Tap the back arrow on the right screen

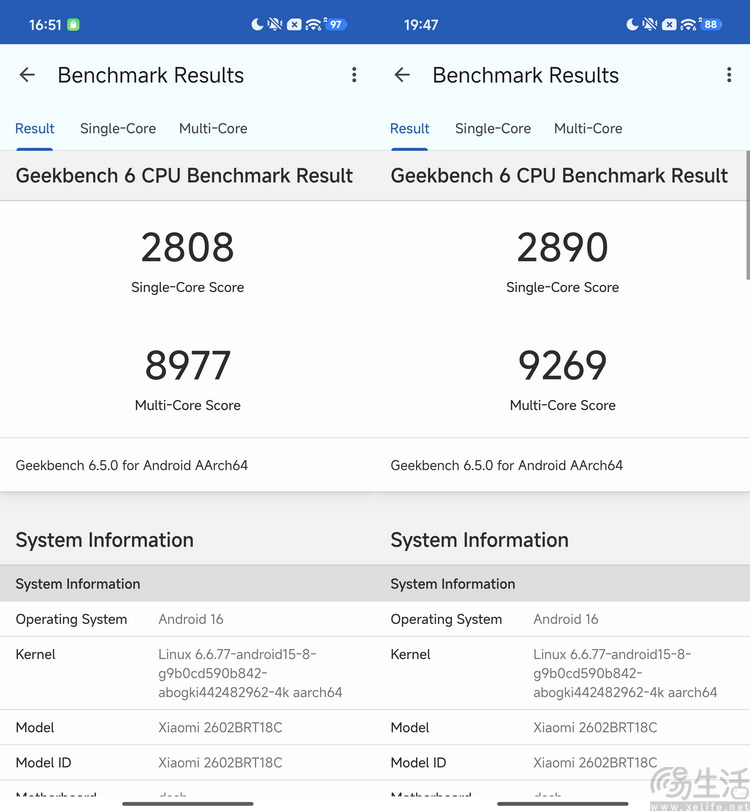click(402, 75)
